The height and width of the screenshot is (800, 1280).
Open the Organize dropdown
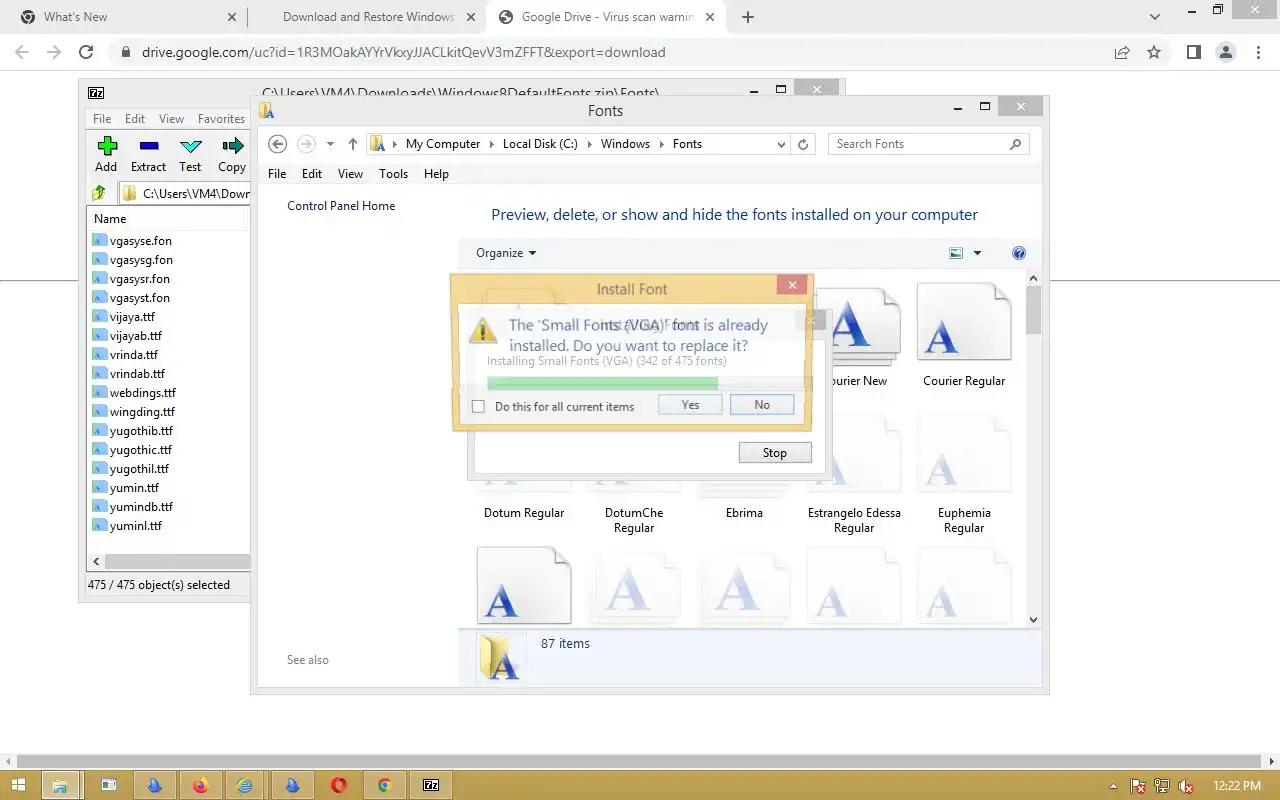[x=506, y=253]
